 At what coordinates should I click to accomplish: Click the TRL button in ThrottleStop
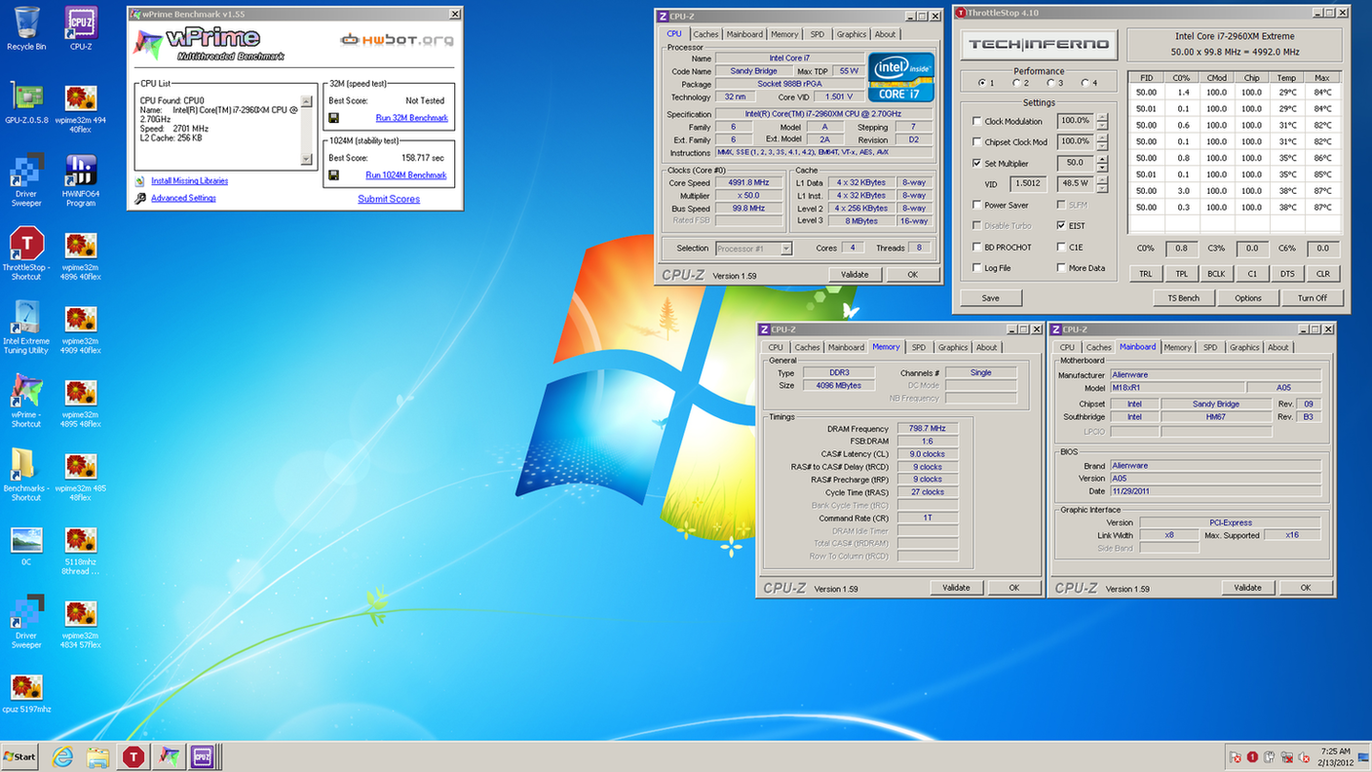pyautogui.click(x=1146, y=273)
